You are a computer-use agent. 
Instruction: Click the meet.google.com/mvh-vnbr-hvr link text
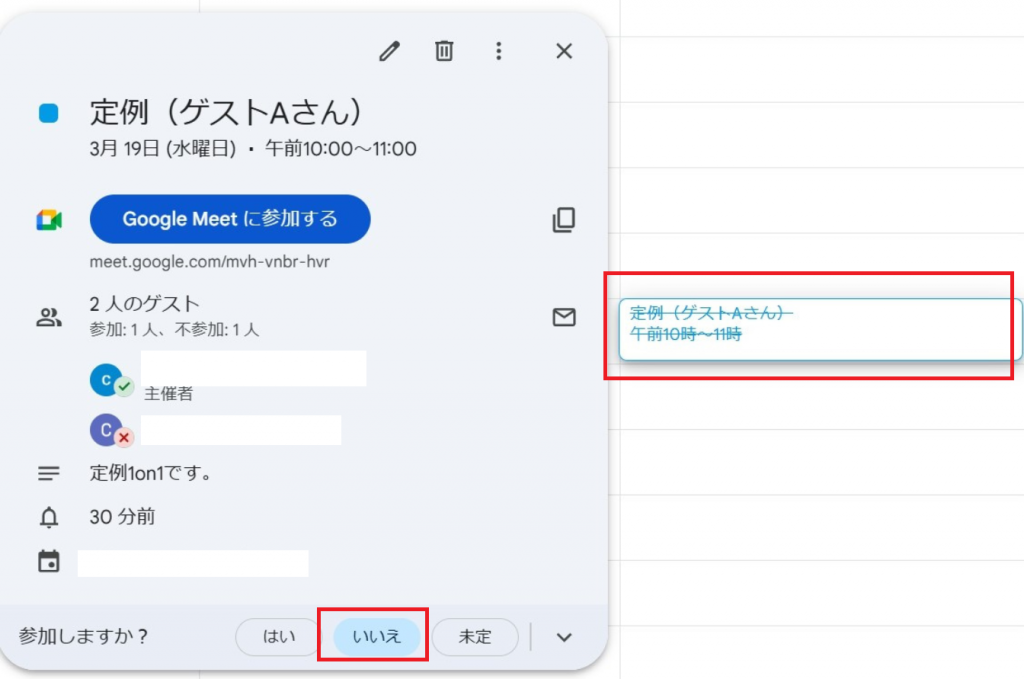[210, 262]
